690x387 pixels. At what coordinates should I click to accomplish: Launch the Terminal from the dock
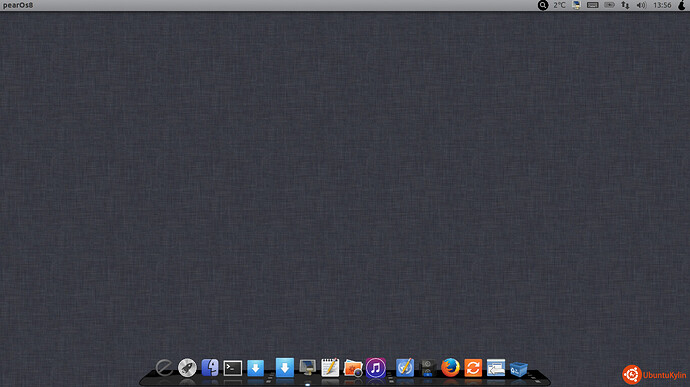pyautogui.click(x=233, y=368)
